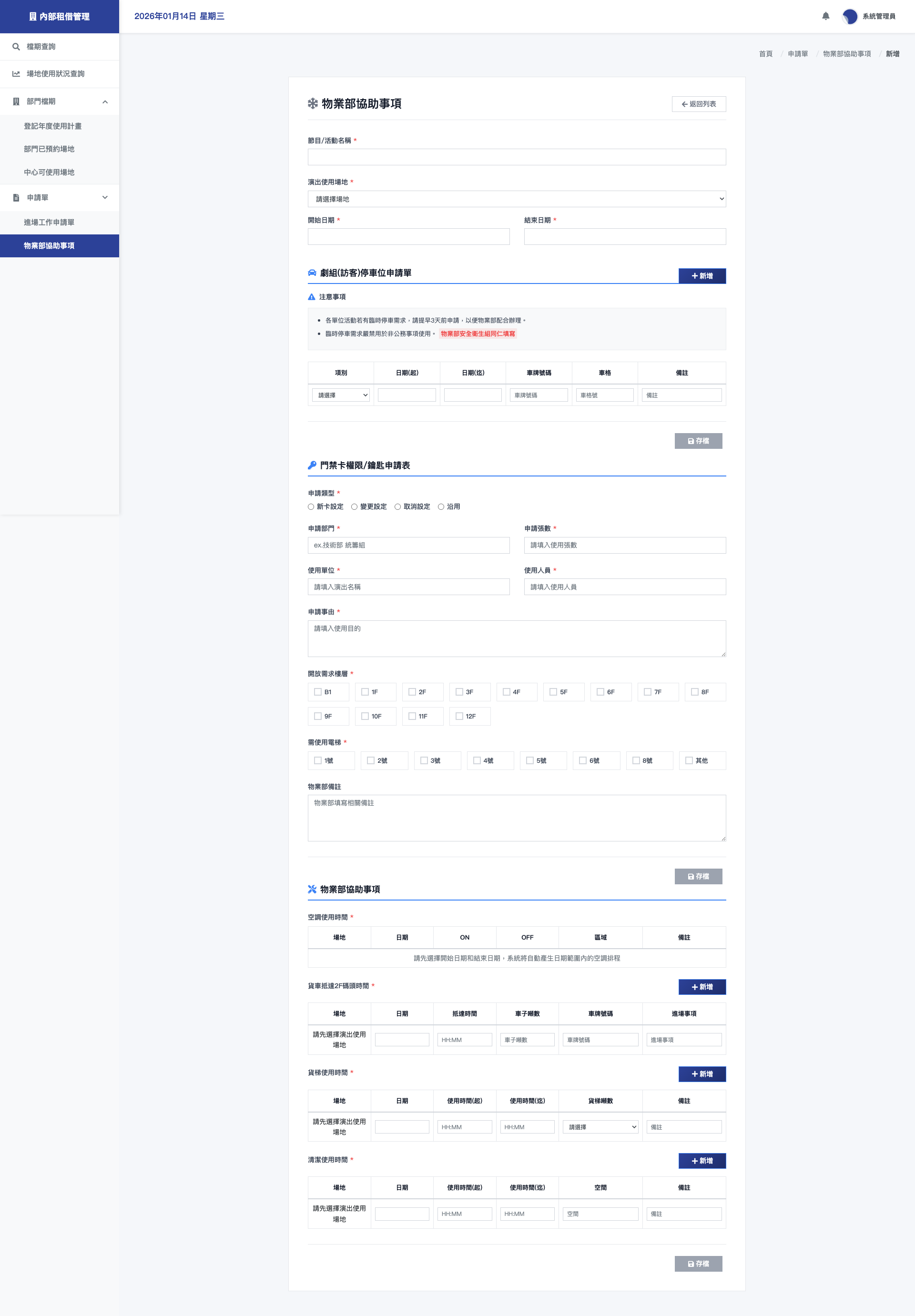Click the building logo icon in 內部租借管理 header
Viewport: 915px width, 1316px height.
[x=33, y=17]
